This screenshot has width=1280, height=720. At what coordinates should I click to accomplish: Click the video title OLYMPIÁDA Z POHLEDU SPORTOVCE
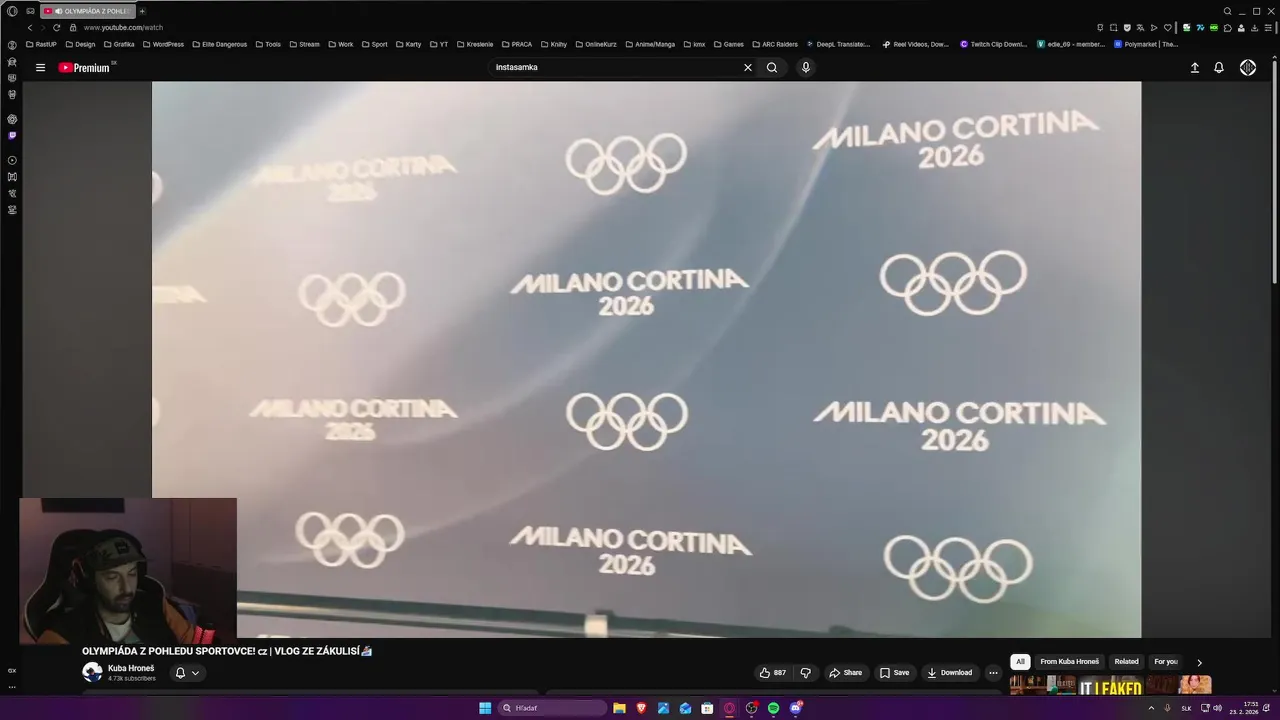[x=227, y=651]
